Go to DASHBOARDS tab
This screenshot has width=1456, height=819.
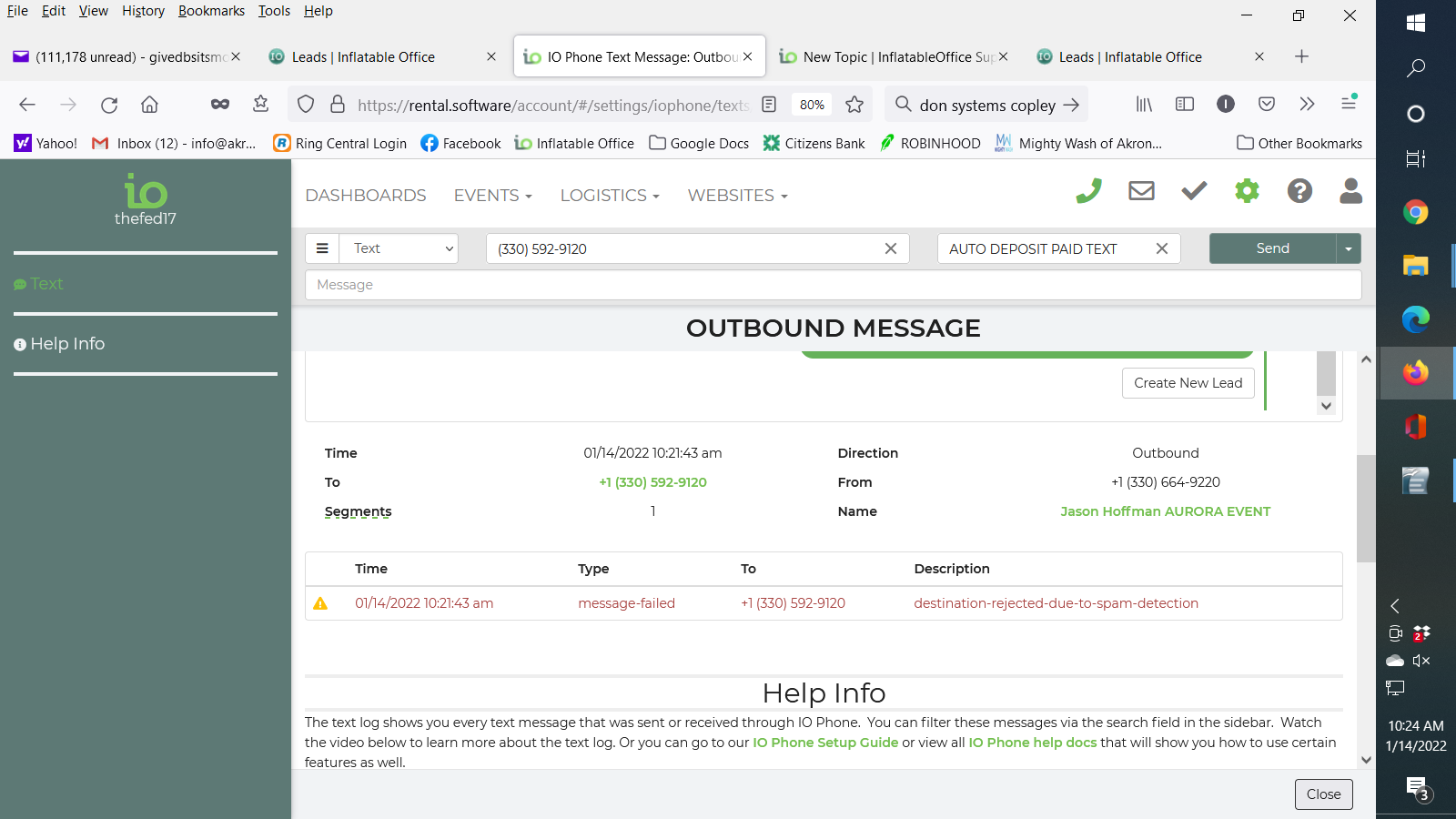coord(366,196)
